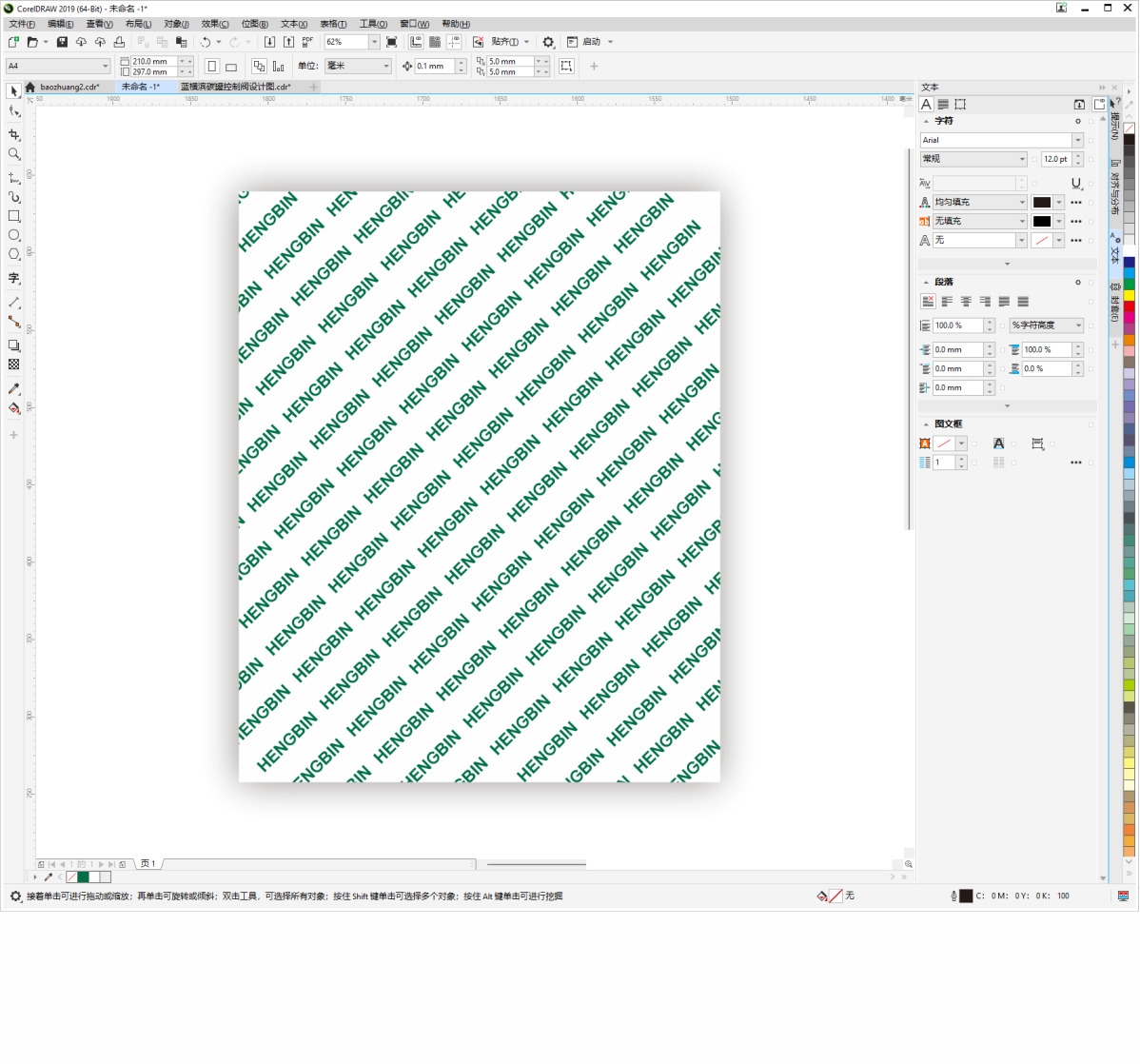Open the 效果 menu
Screen dimensions: 1140x1064
[215, 24]
